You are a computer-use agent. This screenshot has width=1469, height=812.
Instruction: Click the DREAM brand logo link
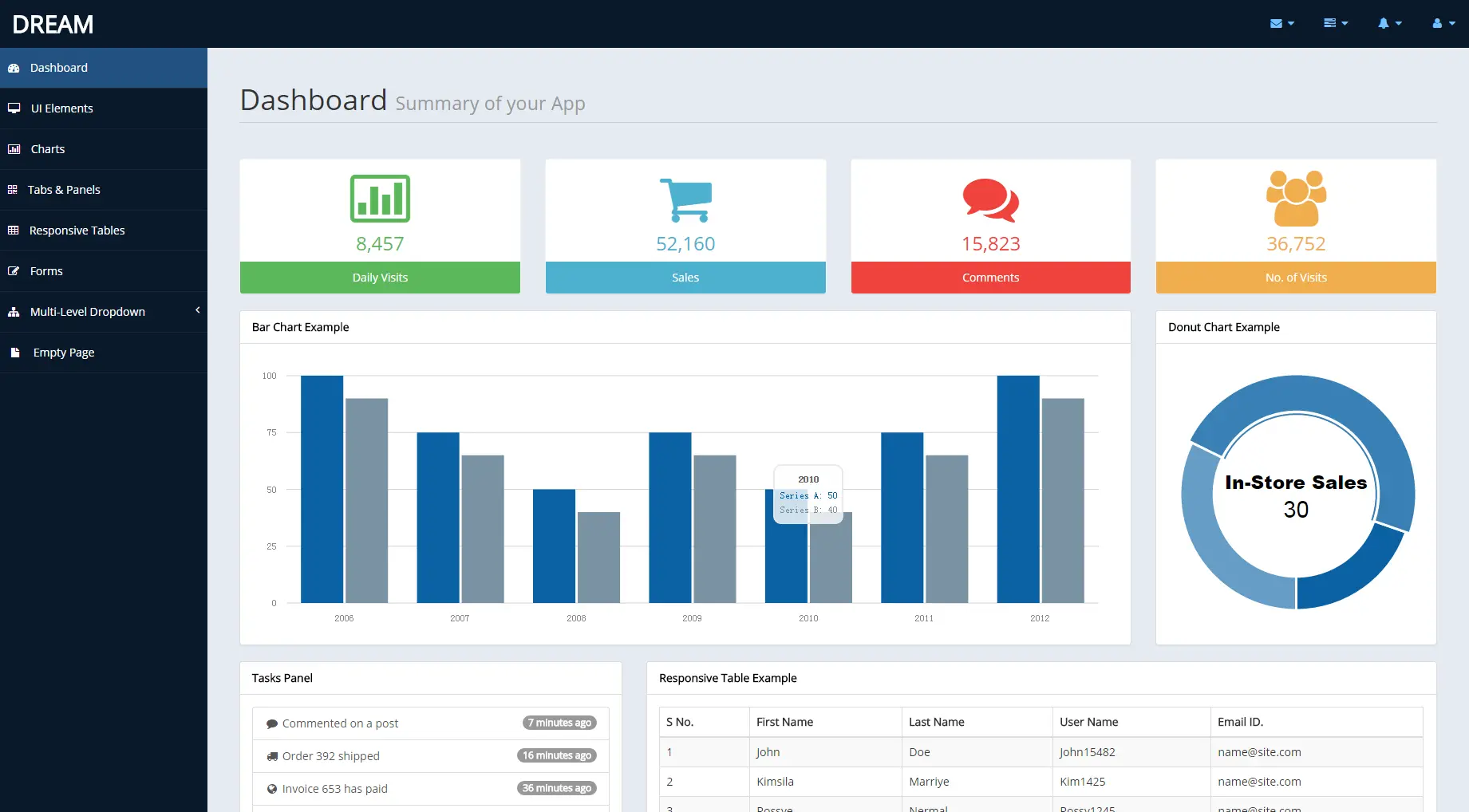[x=53, y=25]
